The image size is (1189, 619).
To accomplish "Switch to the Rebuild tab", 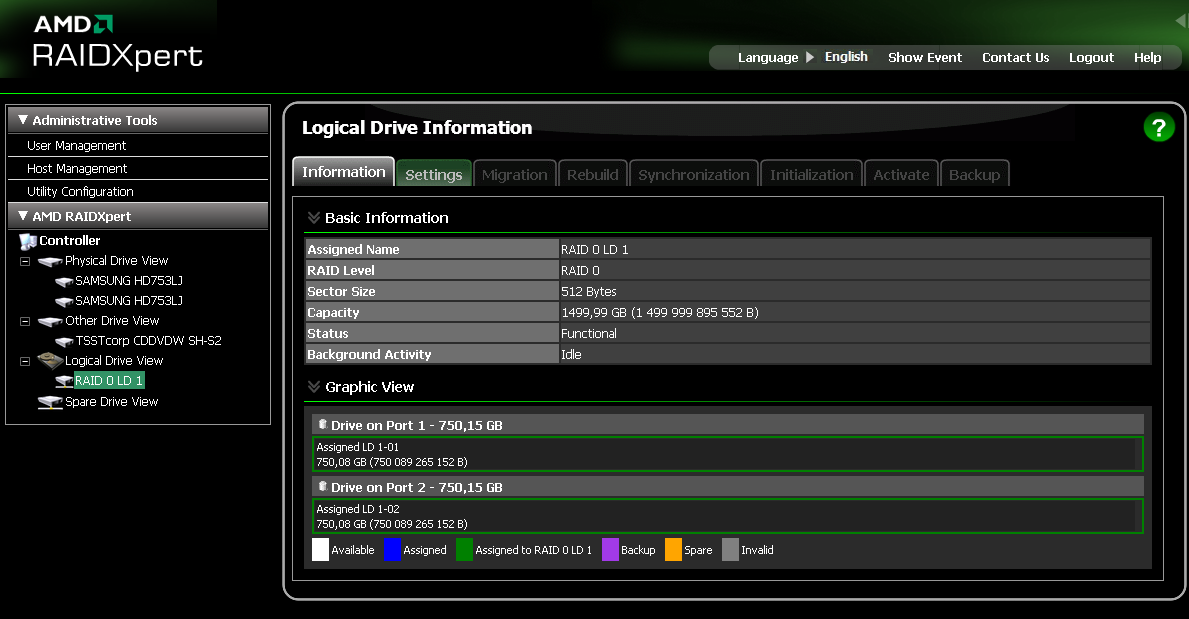I will tap(592, 174).
